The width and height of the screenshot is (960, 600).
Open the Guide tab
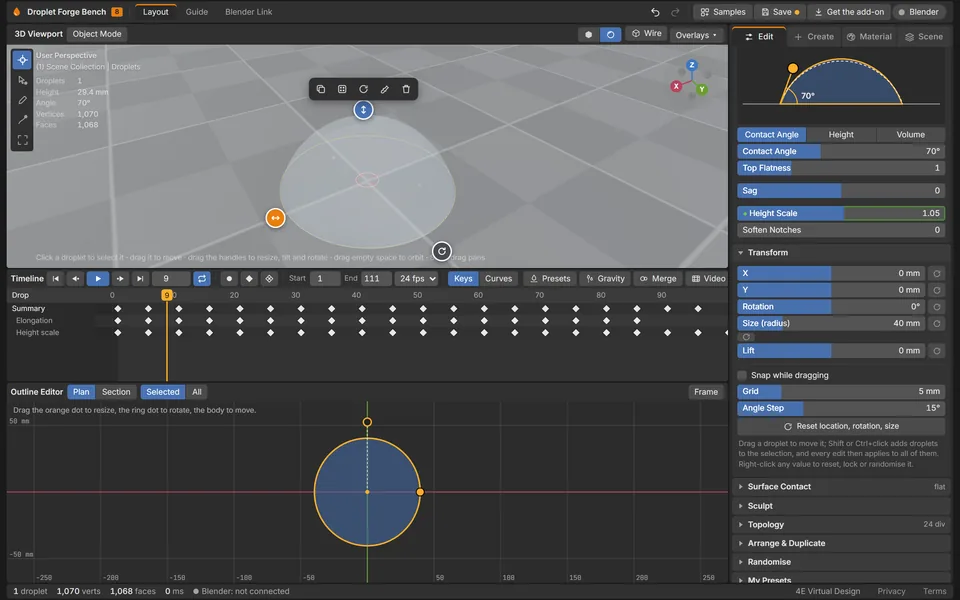pyautogui.click(x=197, y=12)
